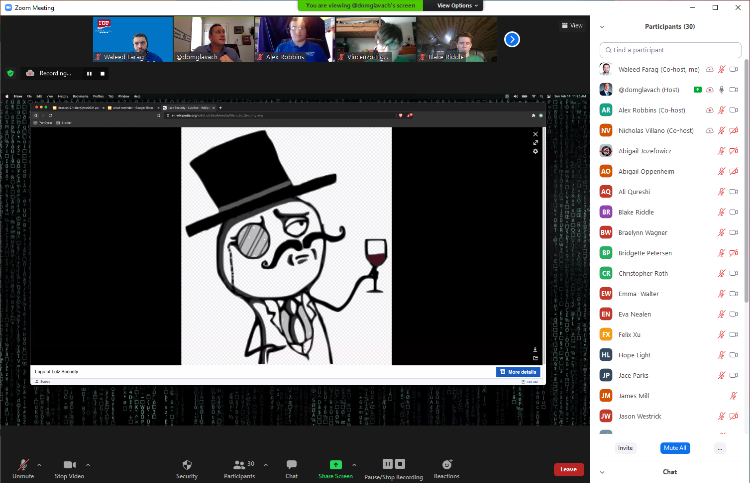Image resolution: width=750 pixels, height=483 pixels.
Task: Select participant Braelynn Wagner
Action: (670, 232)
